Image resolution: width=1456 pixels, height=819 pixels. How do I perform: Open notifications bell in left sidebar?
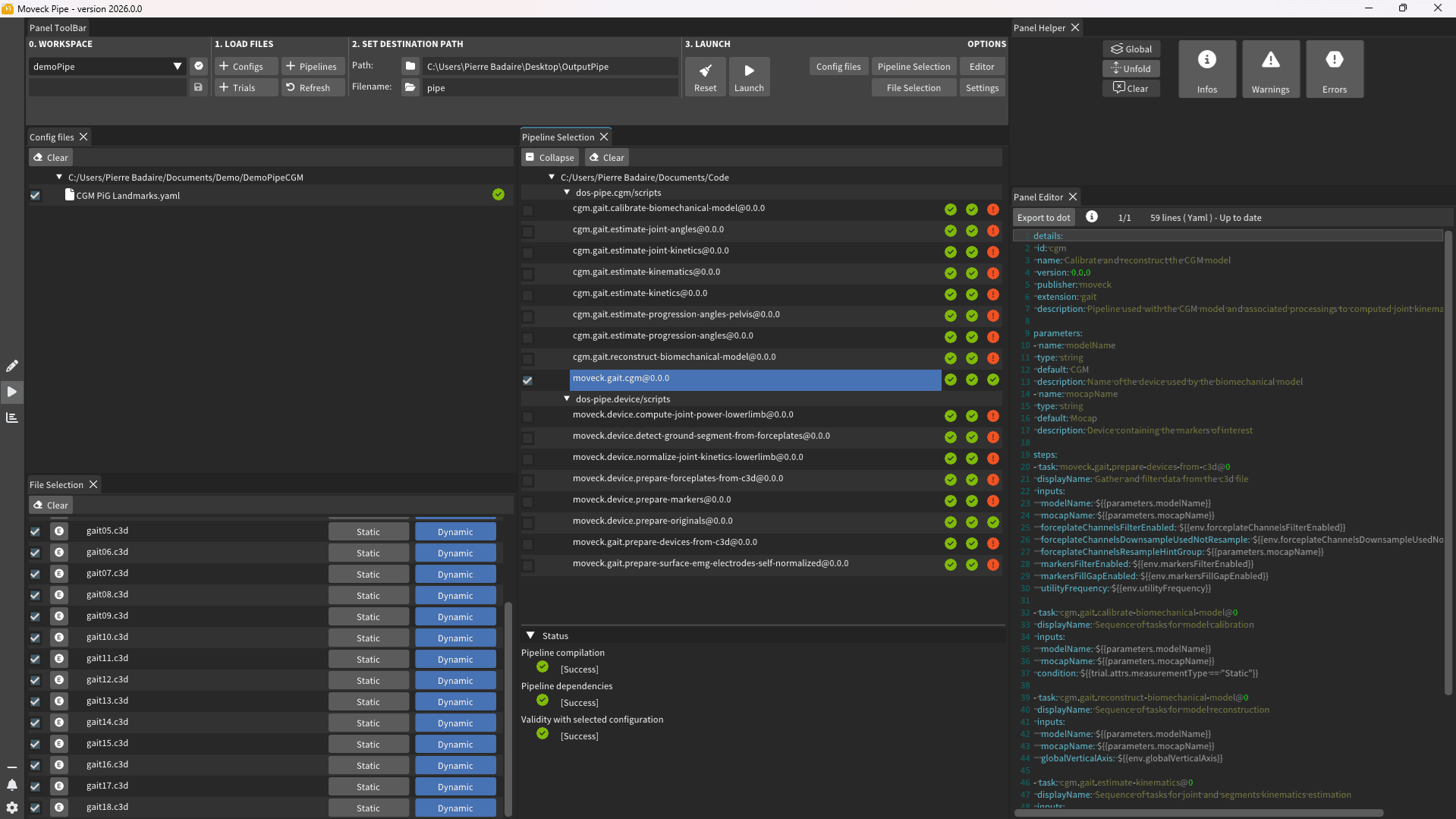[12, 785]
